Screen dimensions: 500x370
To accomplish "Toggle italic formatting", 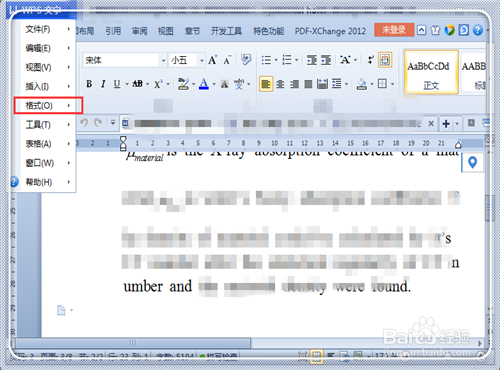I will [x=103, y=84].
